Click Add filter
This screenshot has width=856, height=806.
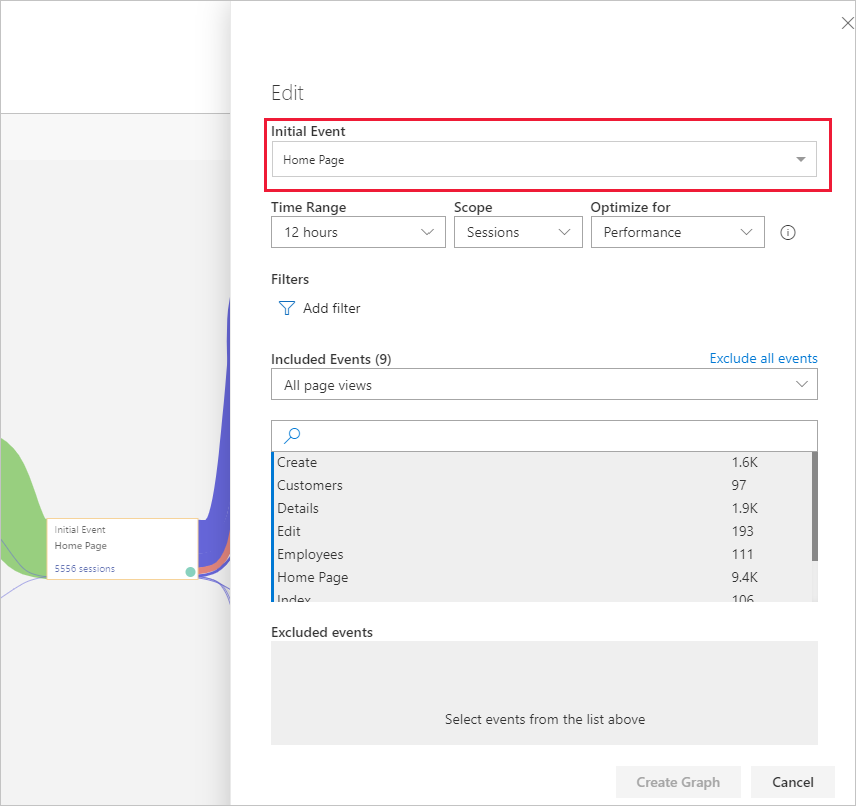click(x=331, y=308)
